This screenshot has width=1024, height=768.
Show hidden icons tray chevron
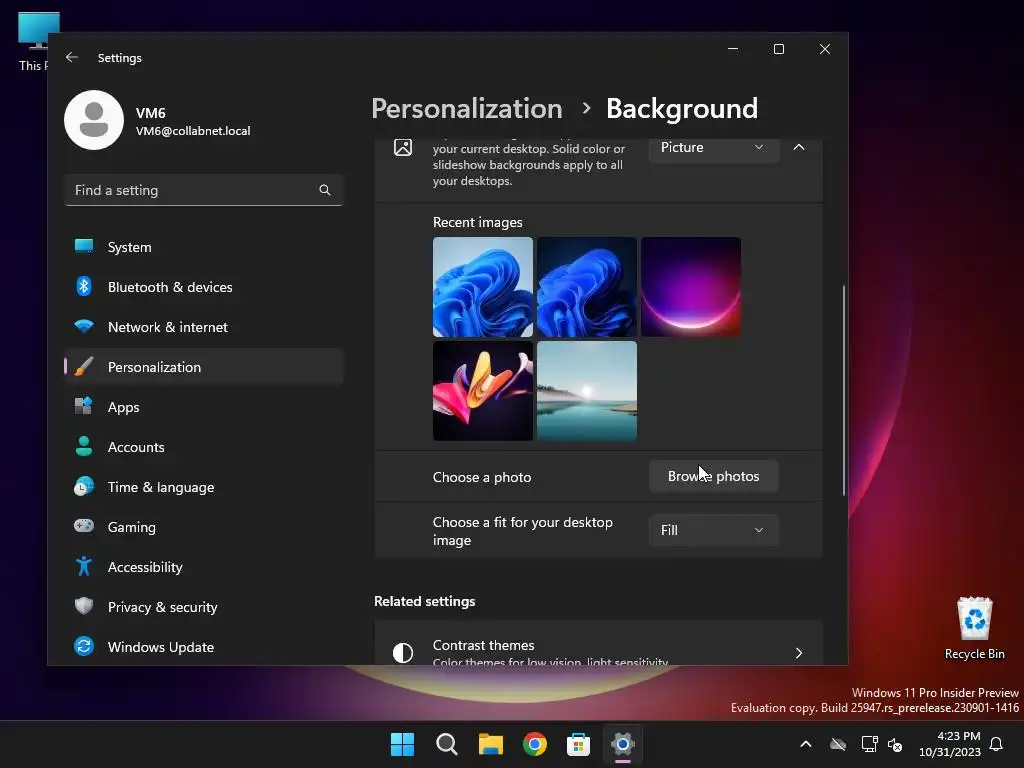point(806,744)
